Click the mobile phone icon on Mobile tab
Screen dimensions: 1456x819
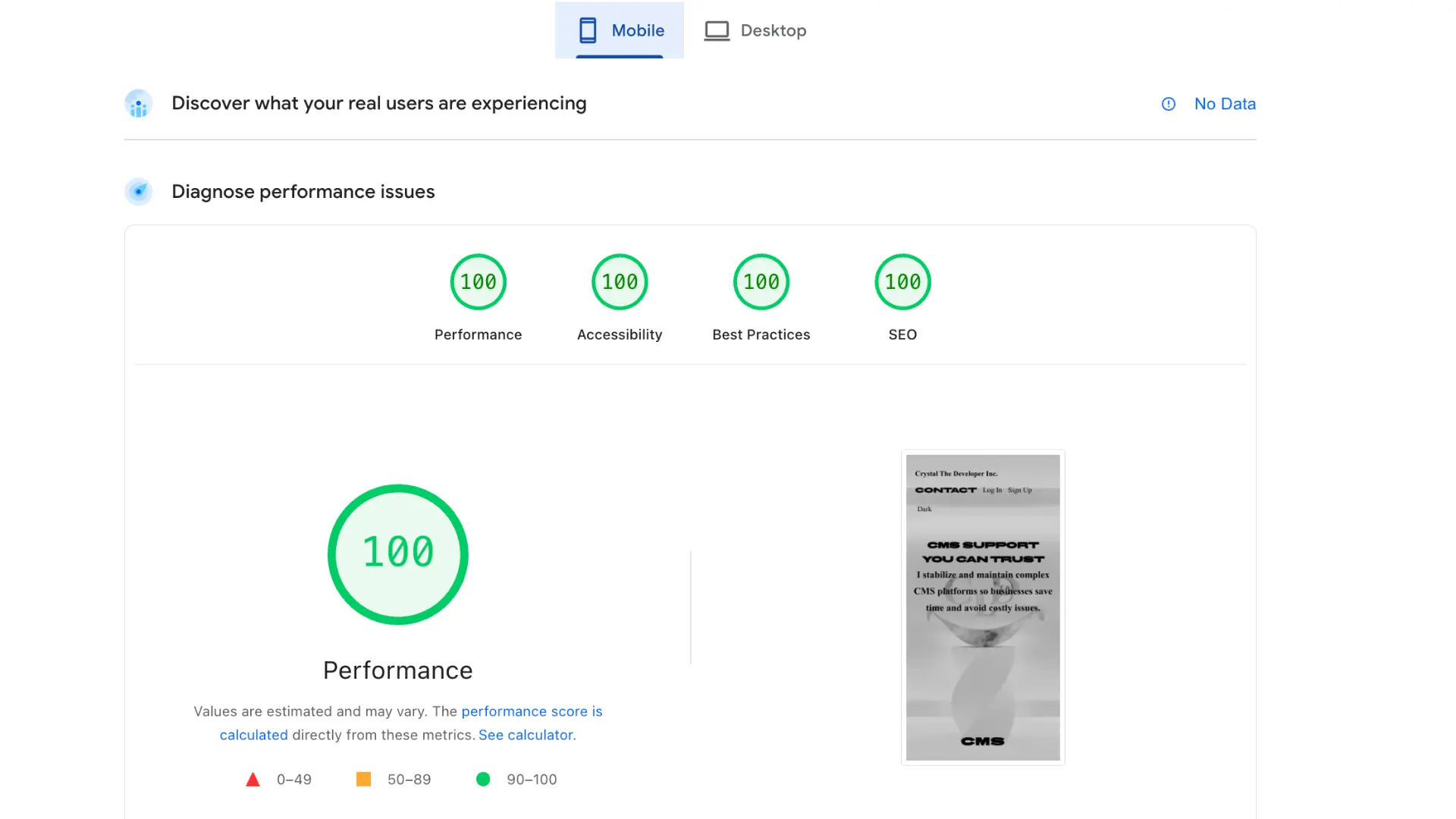[x=588, y=30]
